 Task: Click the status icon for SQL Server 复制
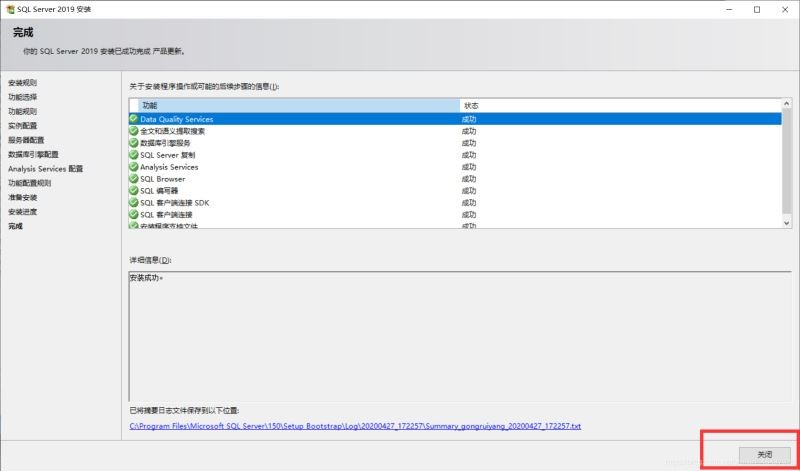coord(134,155)
